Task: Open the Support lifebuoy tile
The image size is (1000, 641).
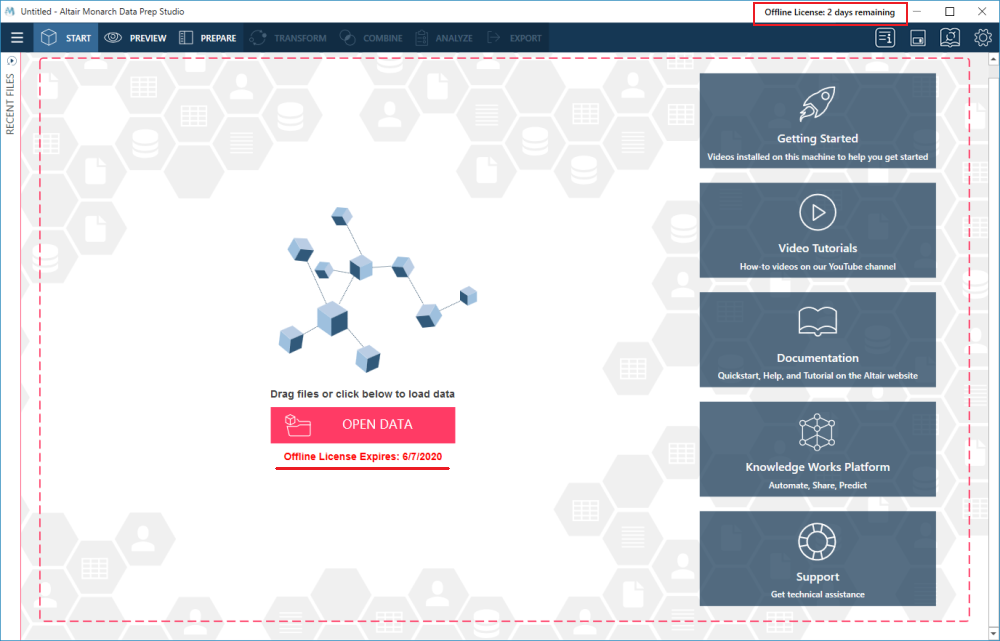Action: [x=817, y=541]
